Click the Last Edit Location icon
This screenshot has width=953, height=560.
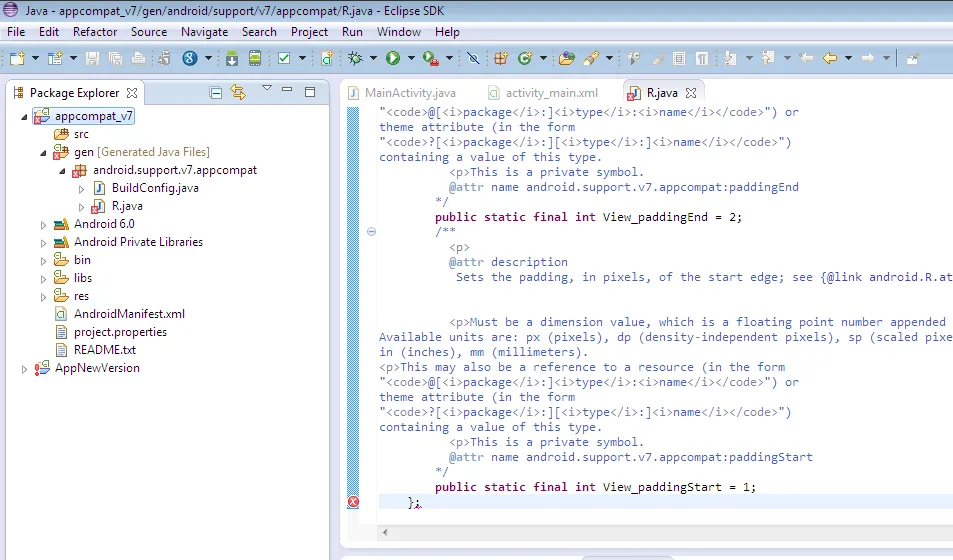point(806,58)
